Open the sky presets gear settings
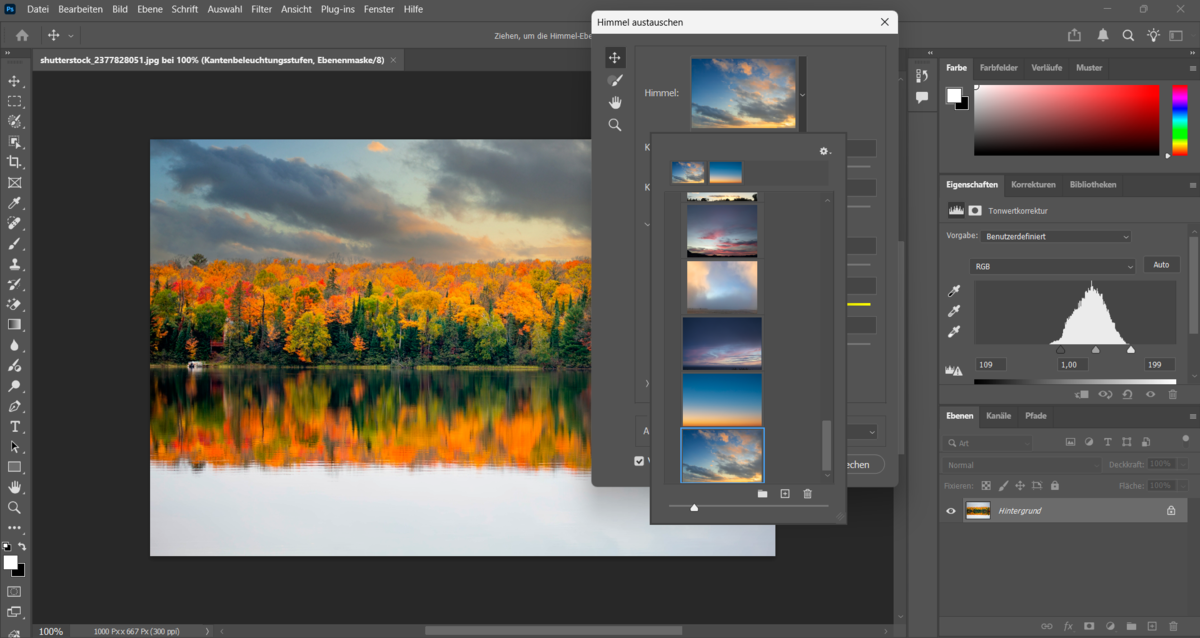The width and height of the screenshot is (1200, 638). 822,151
